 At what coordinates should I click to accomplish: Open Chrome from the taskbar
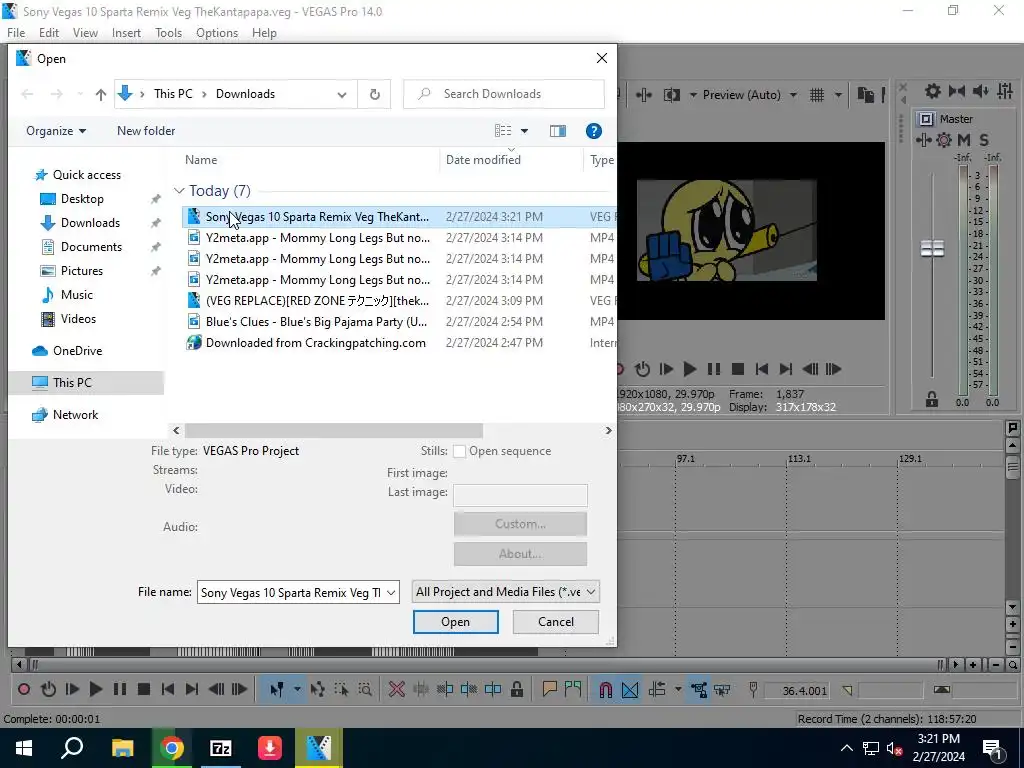pos(172,748)
